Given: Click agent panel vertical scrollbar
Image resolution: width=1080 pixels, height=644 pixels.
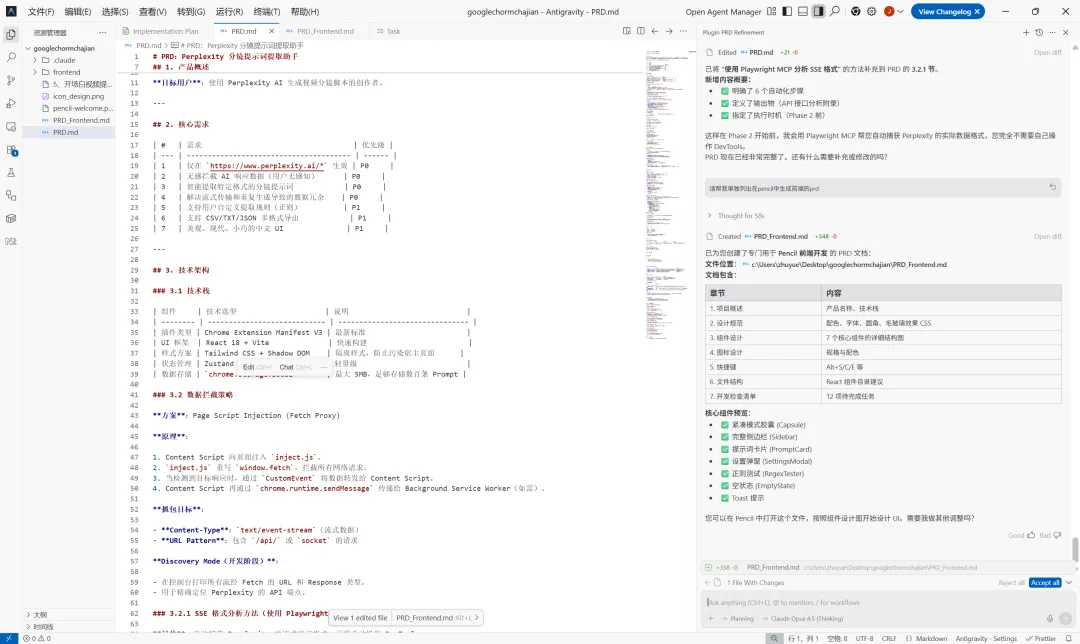Looking at the screenshot, I should [x=1074, y=550].
